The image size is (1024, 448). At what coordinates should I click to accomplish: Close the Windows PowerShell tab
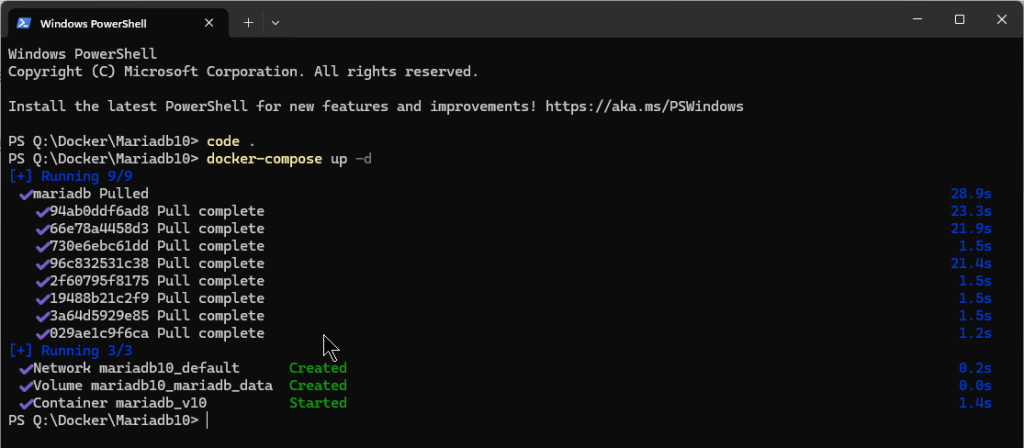pyautogui.click(x=211, y=22)
